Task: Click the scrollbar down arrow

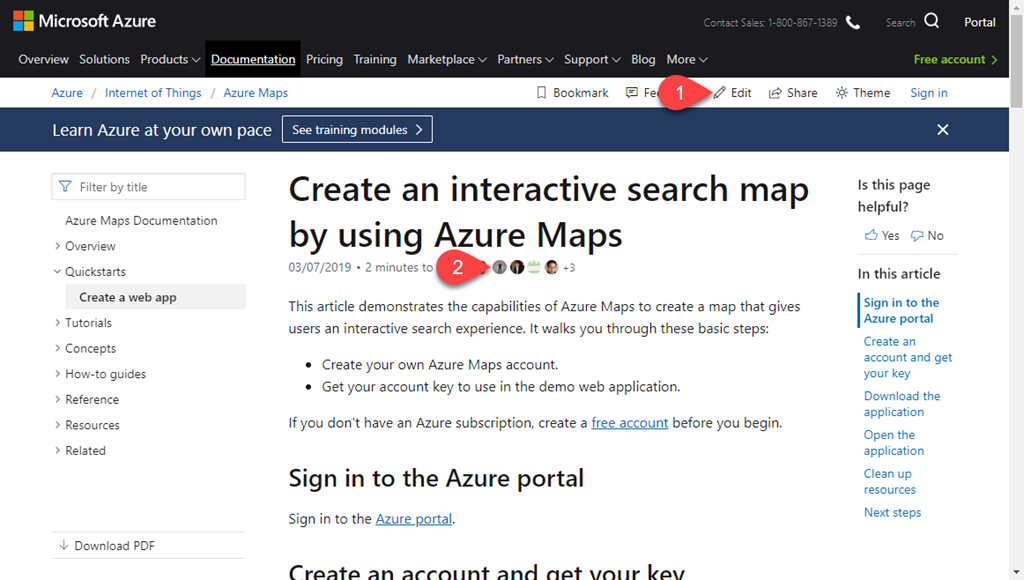Action: click(1017, 573)
